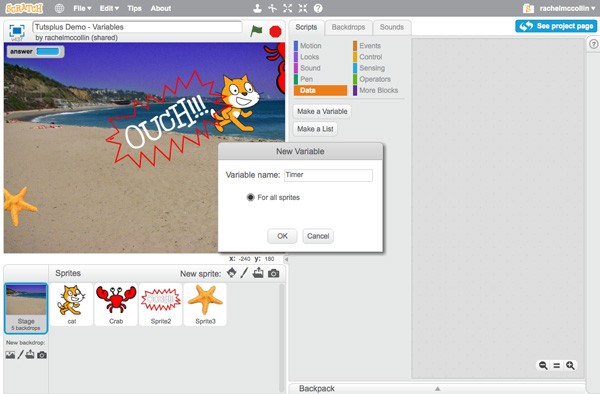This screenshot has height=394, width=600.
Task: Zoom out the scripts area
Action: 543,365
